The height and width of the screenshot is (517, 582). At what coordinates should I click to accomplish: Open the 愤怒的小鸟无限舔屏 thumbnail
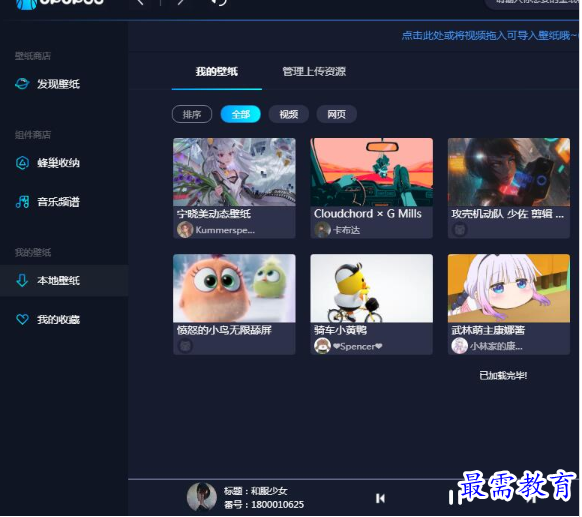pos(235,289)
